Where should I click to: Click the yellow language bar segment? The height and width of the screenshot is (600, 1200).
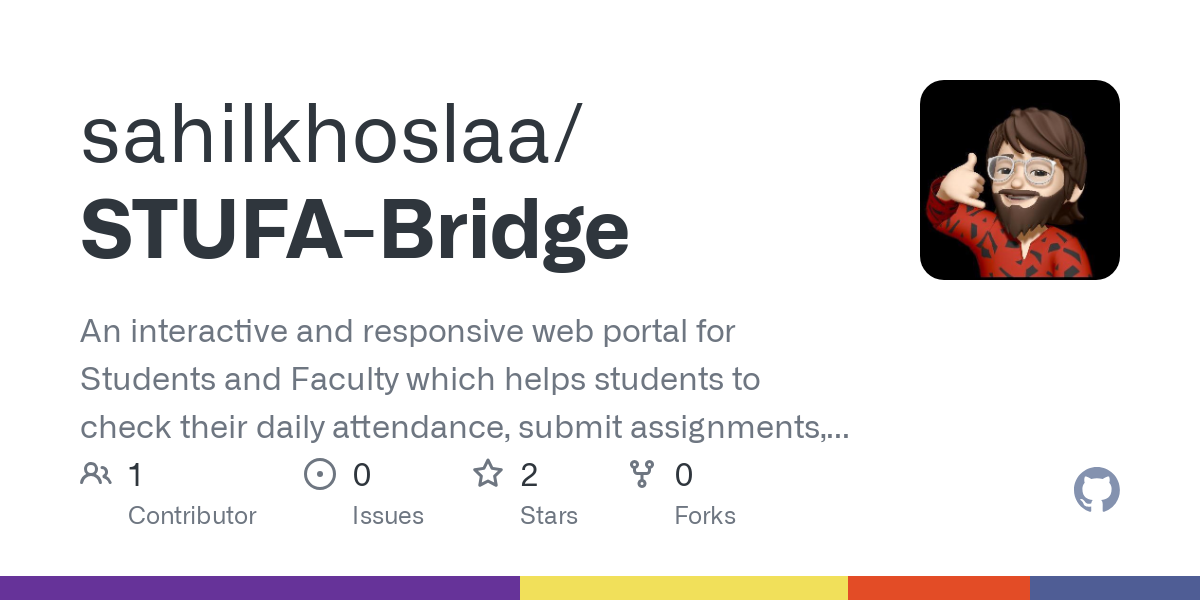(x=684, y=588)
